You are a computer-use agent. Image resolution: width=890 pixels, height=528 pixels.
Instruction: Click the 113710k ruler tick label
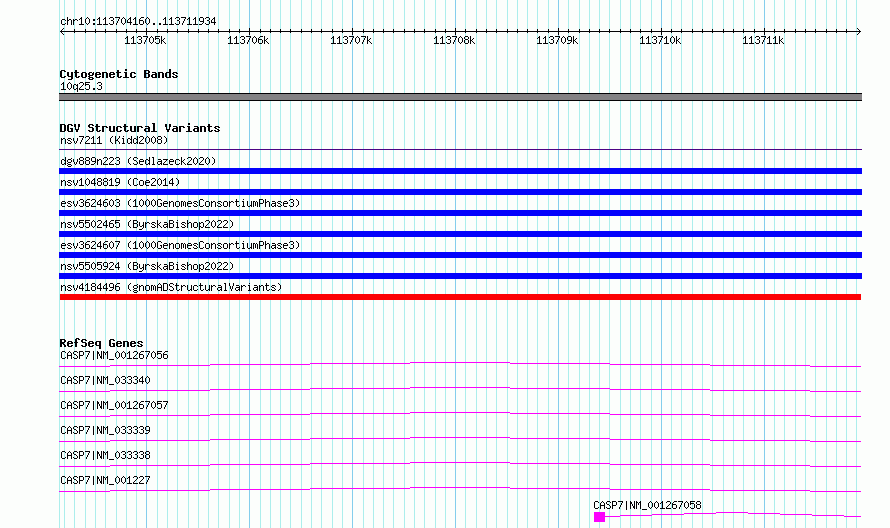[x=660, y=40]
